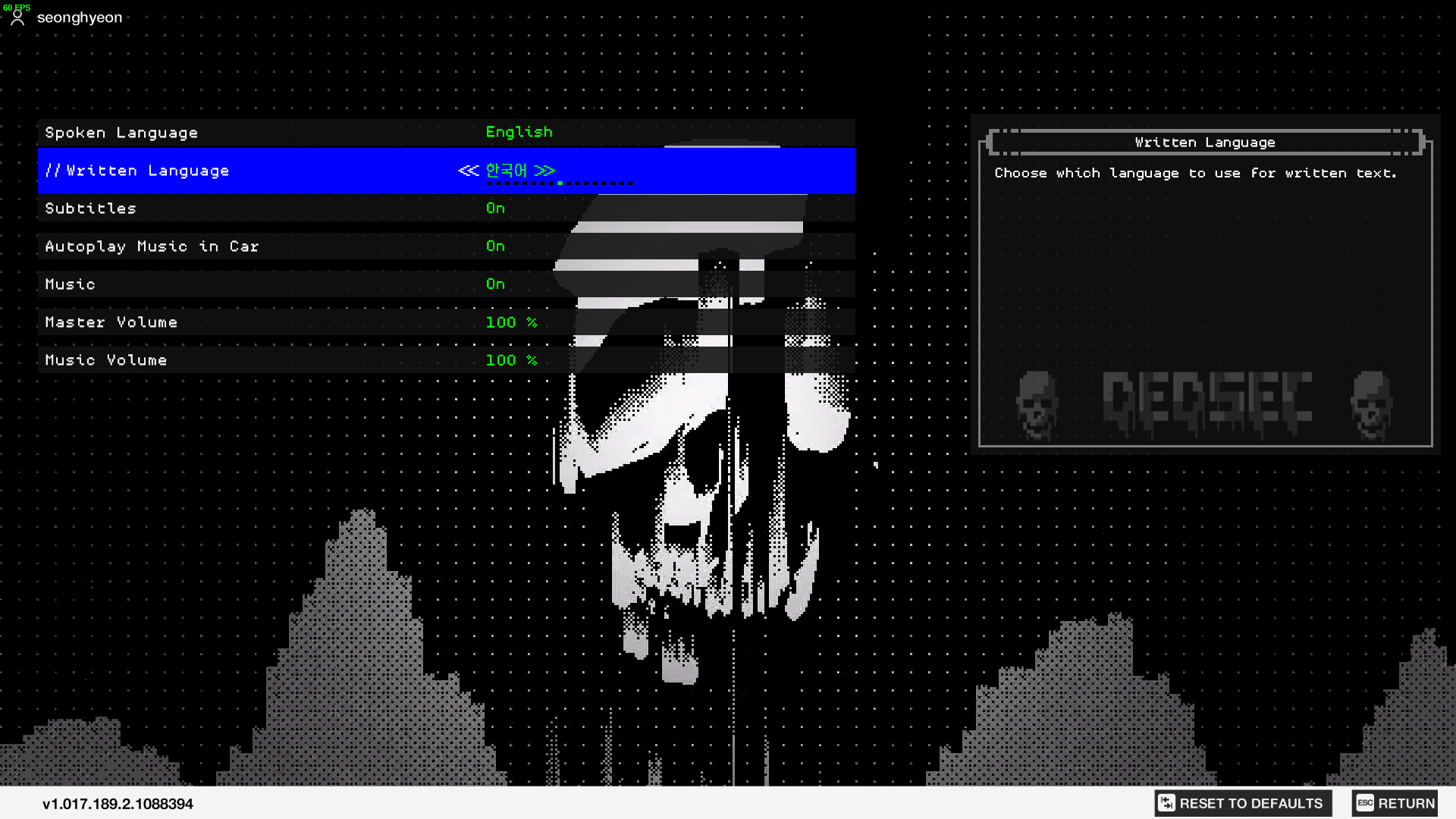Select the Master Volume row
This screenshot has width=1456, height=819.
446,322
